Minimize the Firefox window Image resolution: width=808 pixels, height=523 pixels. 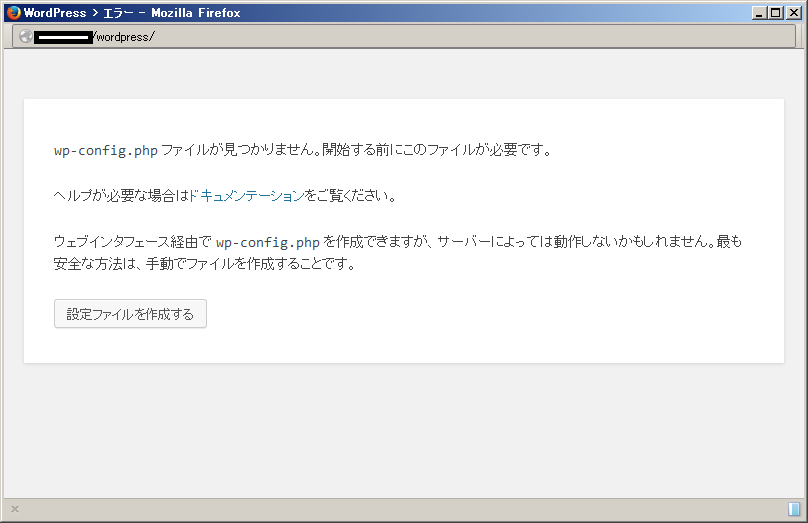[x=759, y=13]
